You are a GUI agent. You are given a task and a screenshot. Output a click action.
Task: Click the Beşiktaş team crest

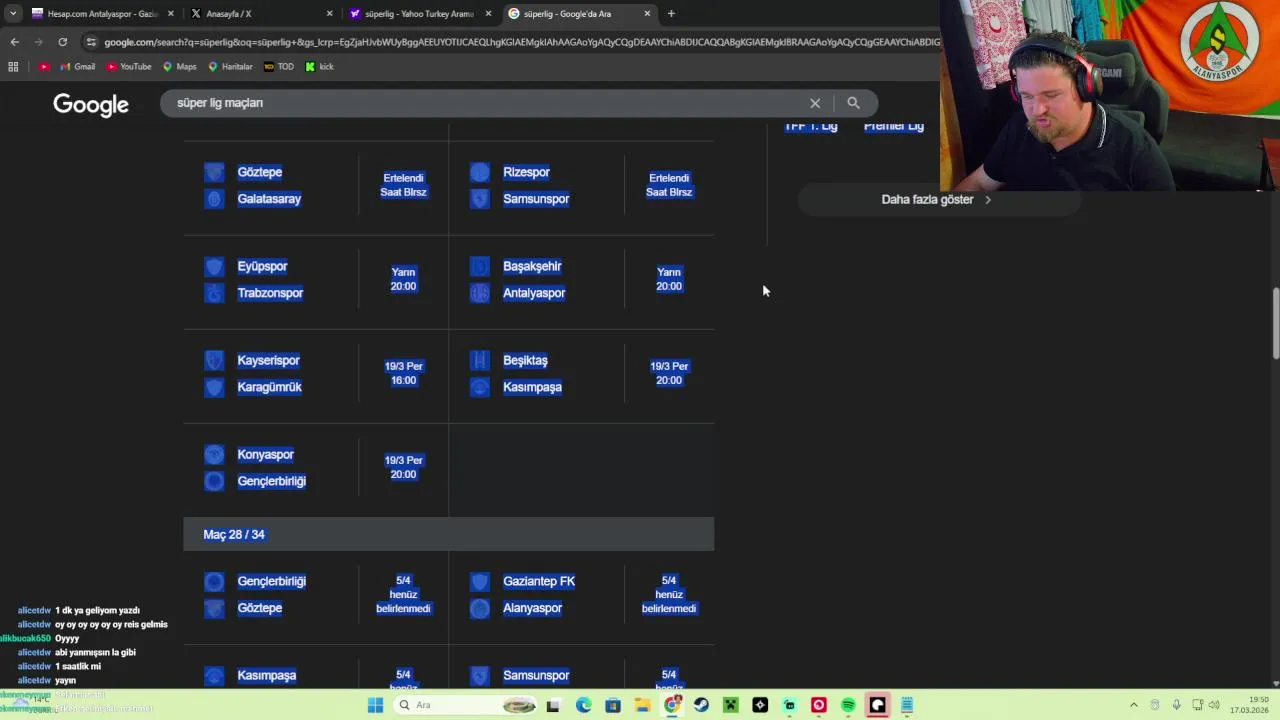(x=480, y=360)
